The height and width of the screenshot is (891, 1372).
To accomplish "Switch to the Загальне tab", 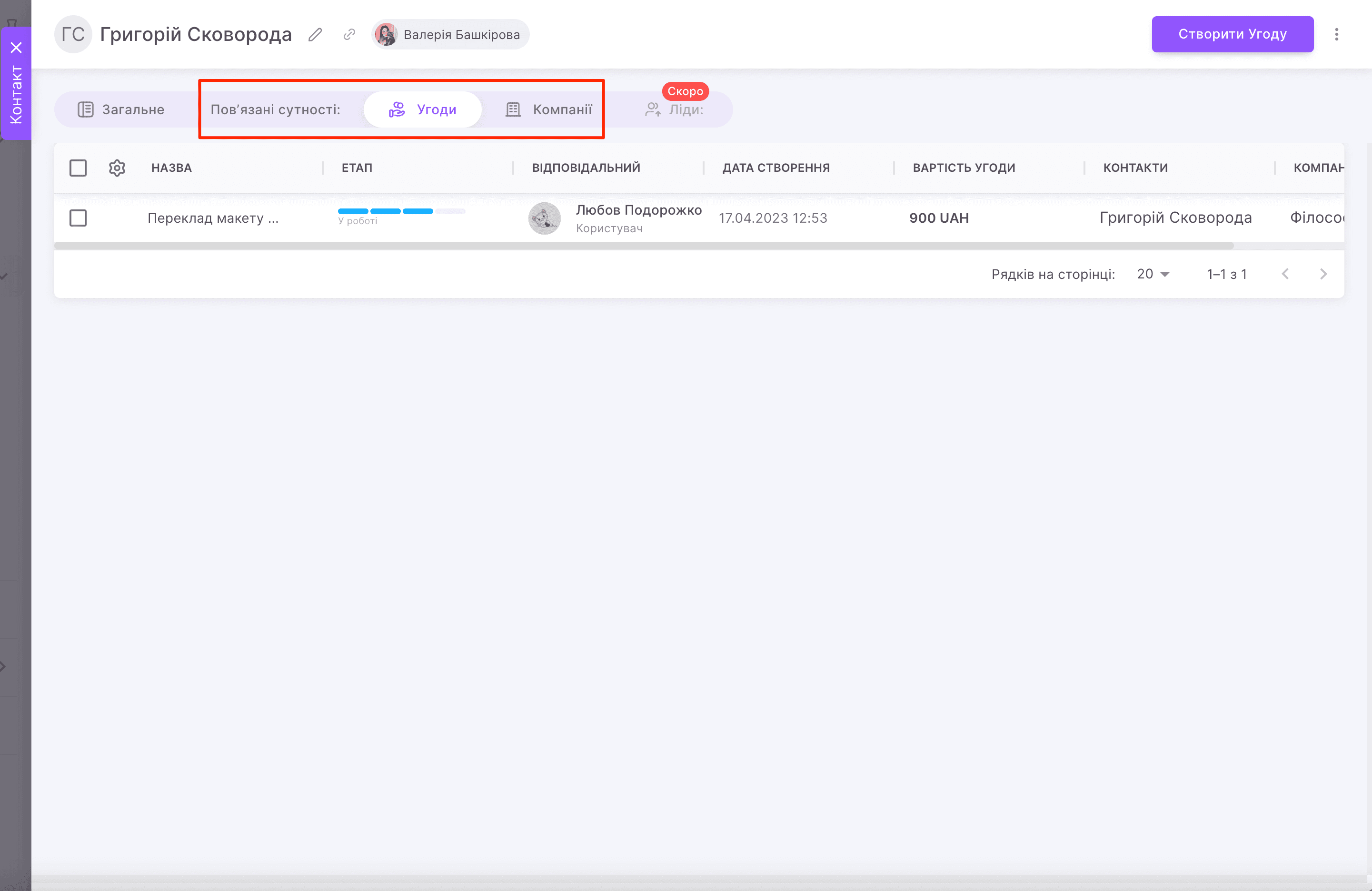I will tap(122, 109).
